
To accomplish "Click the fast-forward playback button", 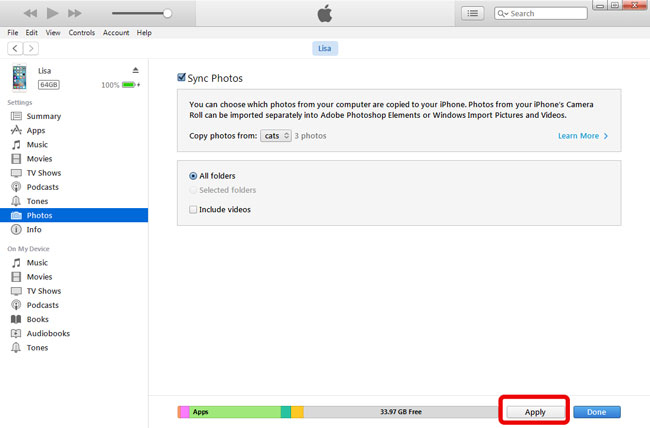I will pos(75,13).
